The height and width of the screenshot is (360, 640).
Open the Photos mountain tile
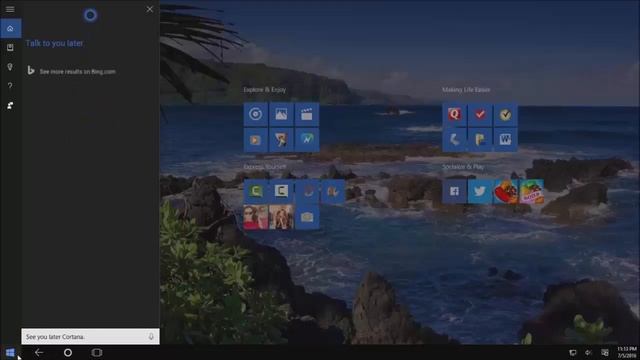coord(281,114)
